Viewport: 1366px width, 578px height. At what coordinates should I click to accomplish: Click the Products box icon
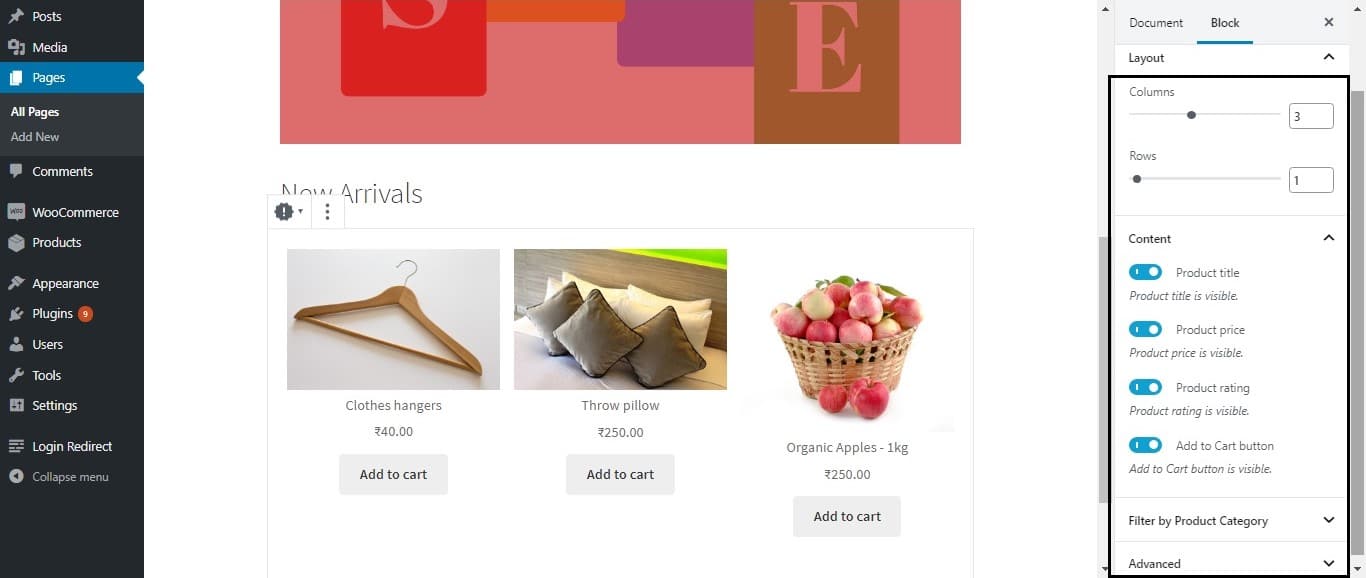pyautogui.click(x=16, y=242)
